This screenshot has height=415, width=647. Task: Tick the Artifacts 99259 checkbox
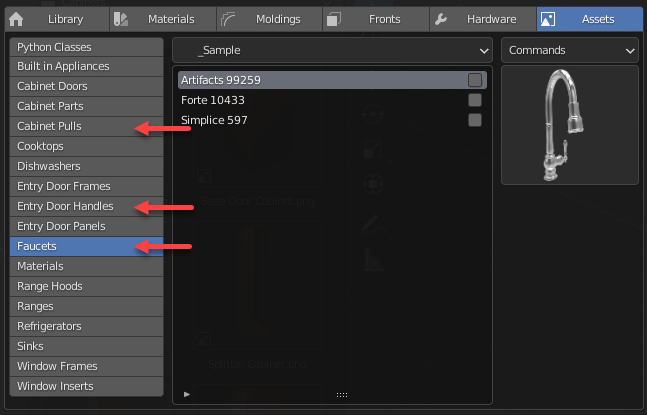tap(475, 80)
